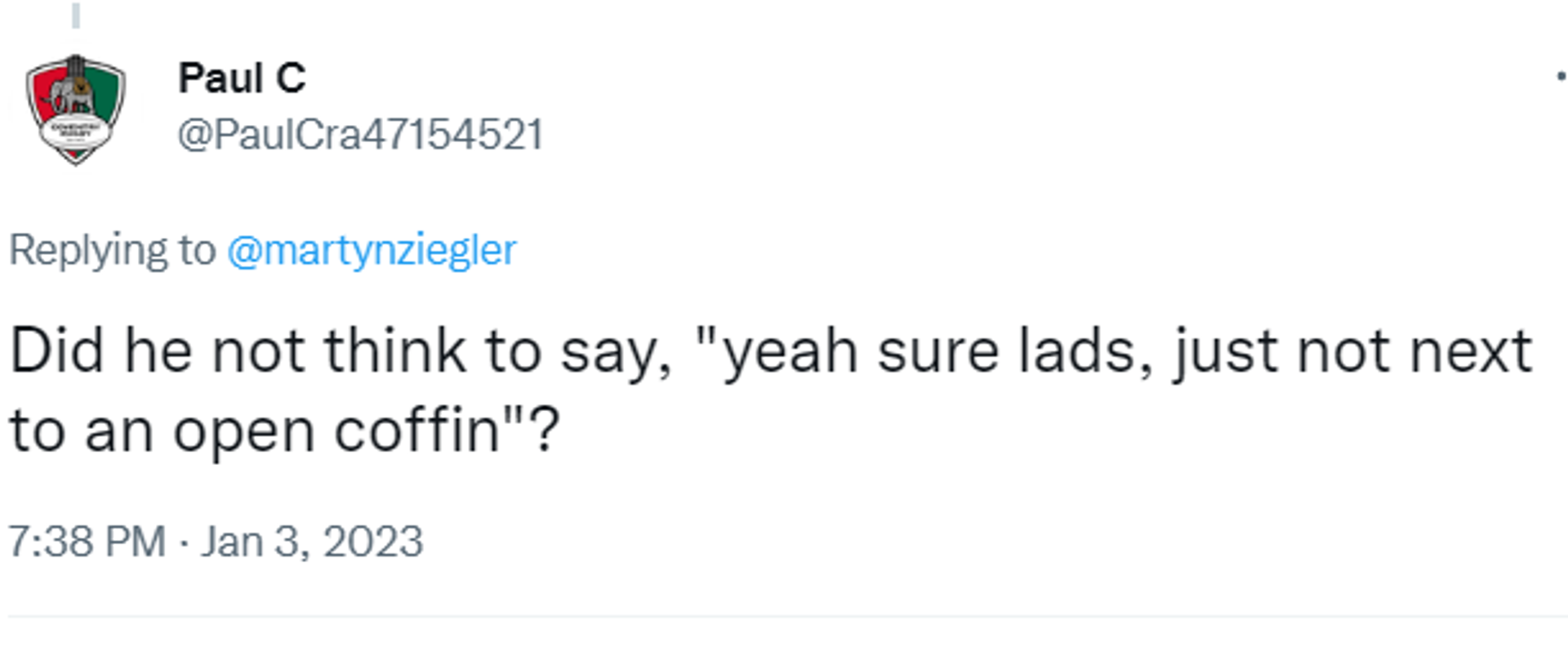
Task: Visit the @martynziegler mention link
Action: pyautogui.click(x=372, y=250)
